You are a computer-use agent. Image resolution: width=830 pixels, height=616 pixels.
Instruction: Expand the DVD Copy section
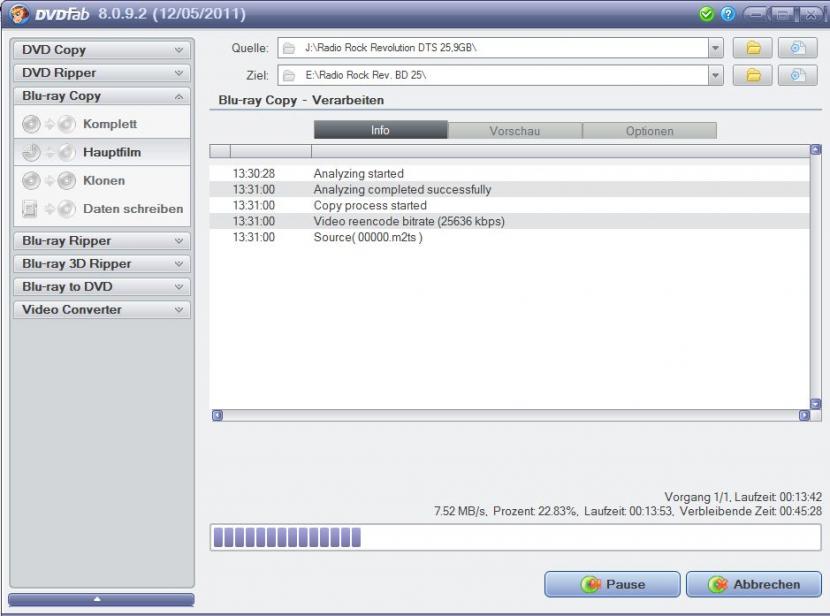coord(102,50)
